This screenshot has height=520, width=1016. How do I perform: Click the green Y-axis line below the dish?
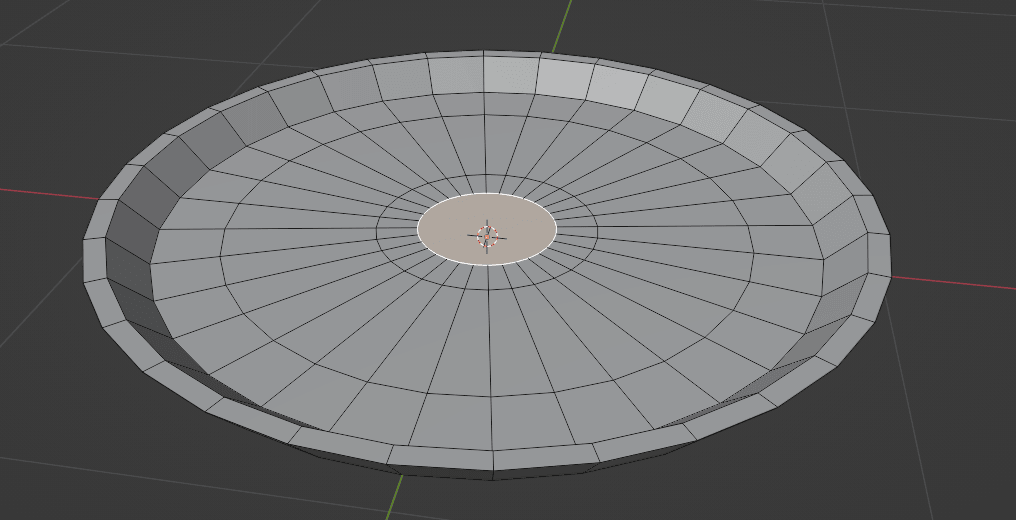coord(395,498)
